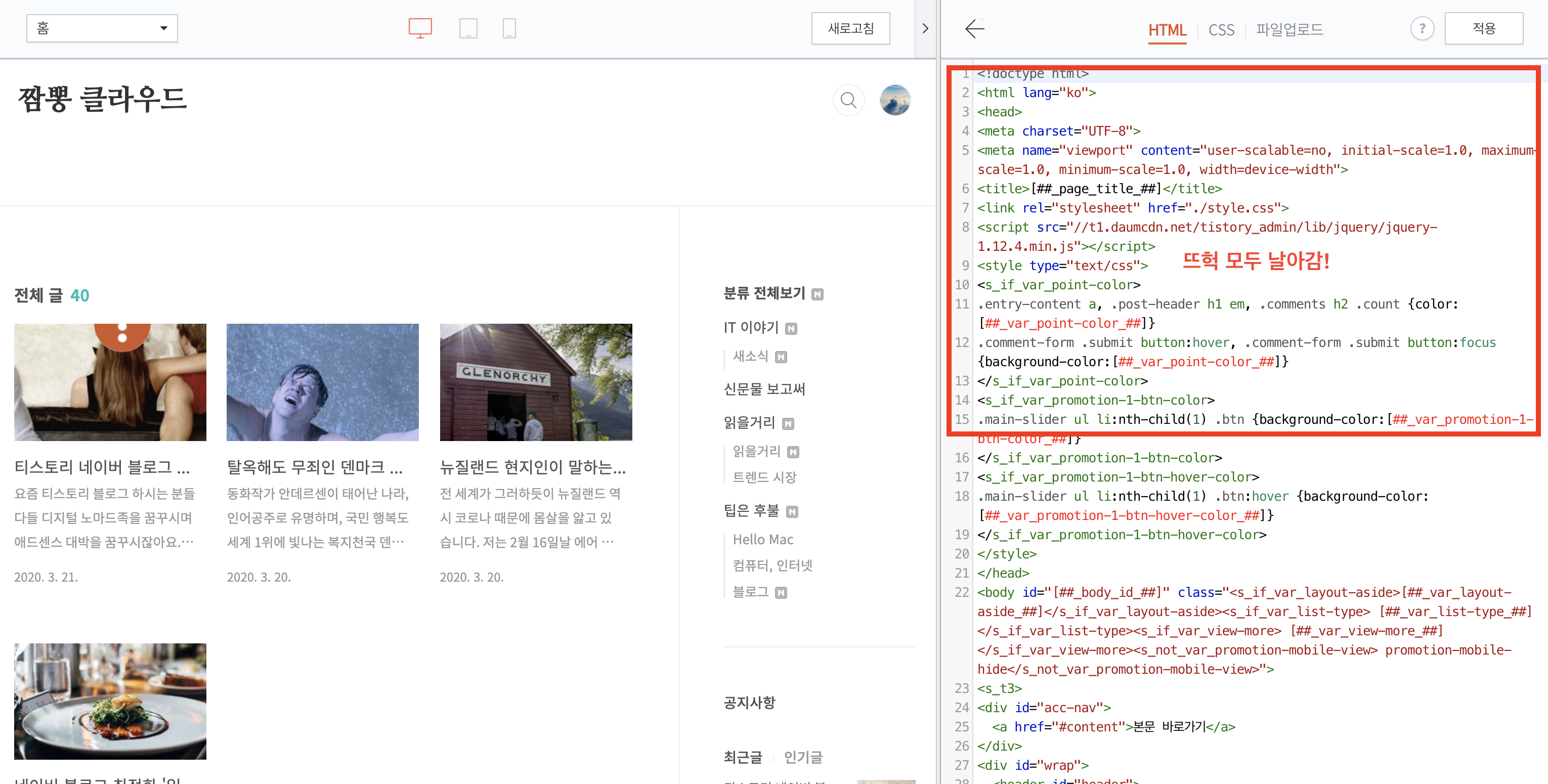1548x784 pixels.
Task: Click excerpt 요즘 티스토리 블로그 하시는 분들
Action: click(105, 493)
